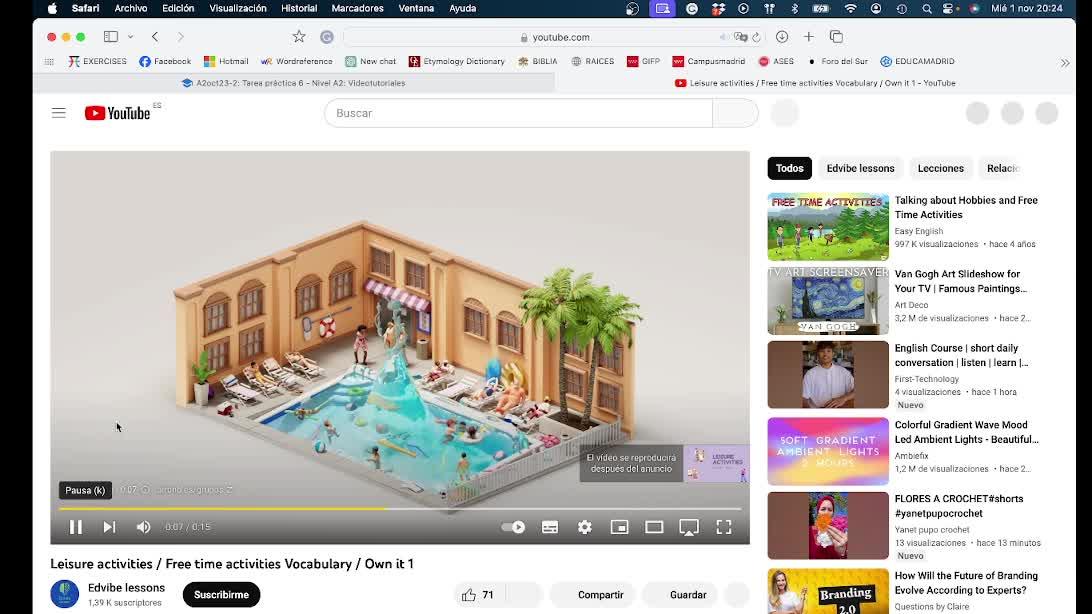Open the translate icon in address bar
Screen dimensions: 1092x614
pyautogui.click(x=740, y=37)
